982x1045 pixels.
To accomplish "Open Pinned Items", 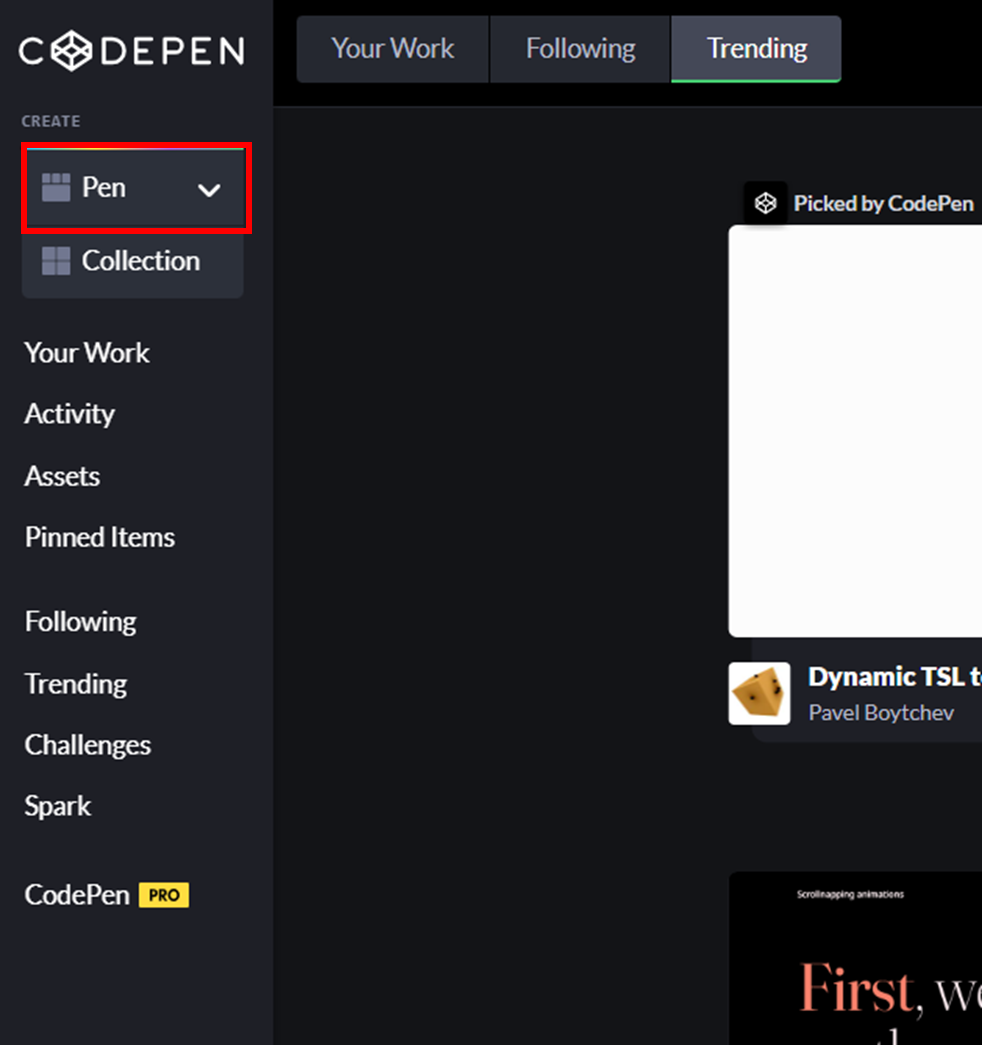I will 100,537.
